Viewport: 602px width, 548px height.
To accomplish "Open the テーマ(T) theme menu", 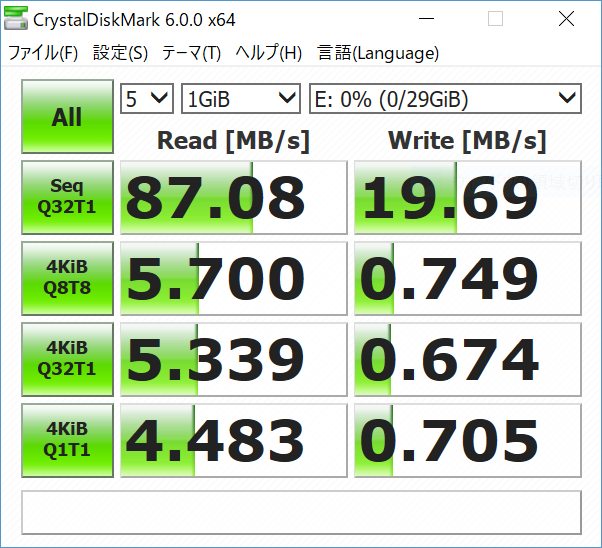I will [192, 53].
